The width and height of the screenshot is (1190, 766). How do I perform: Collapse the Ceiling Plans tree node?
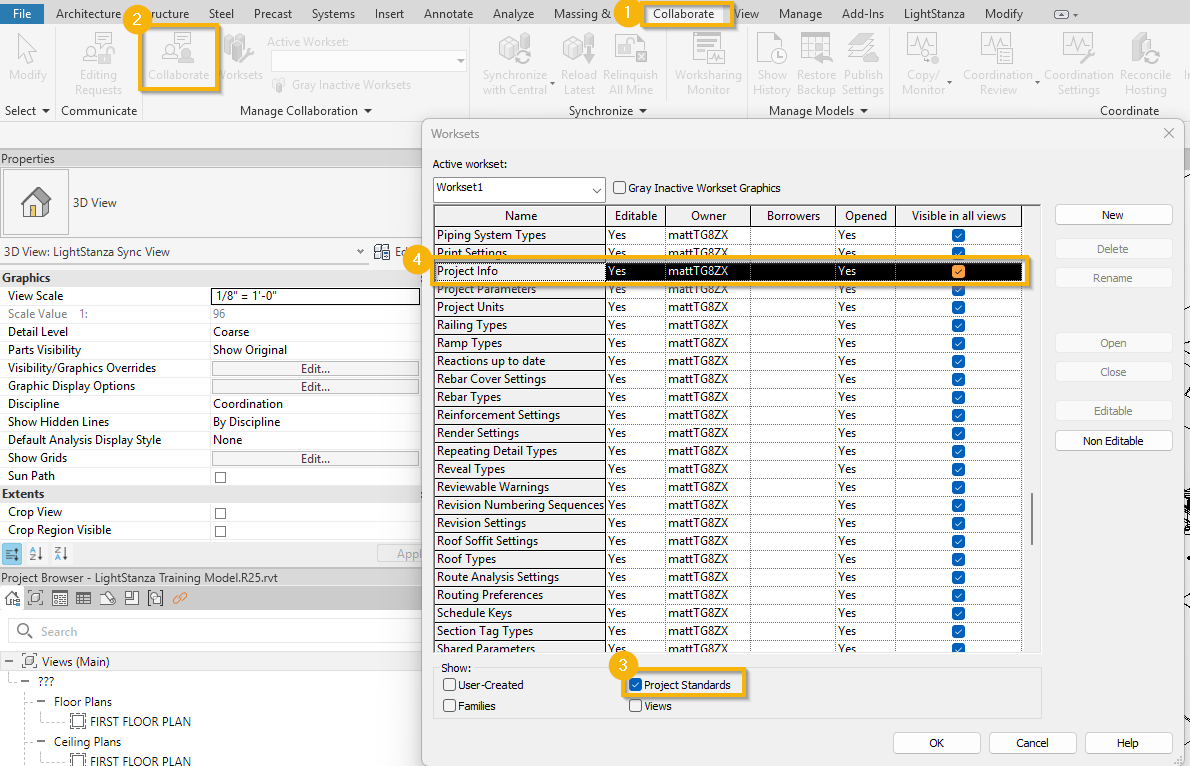pyautogui.click(x=41, y=742)
